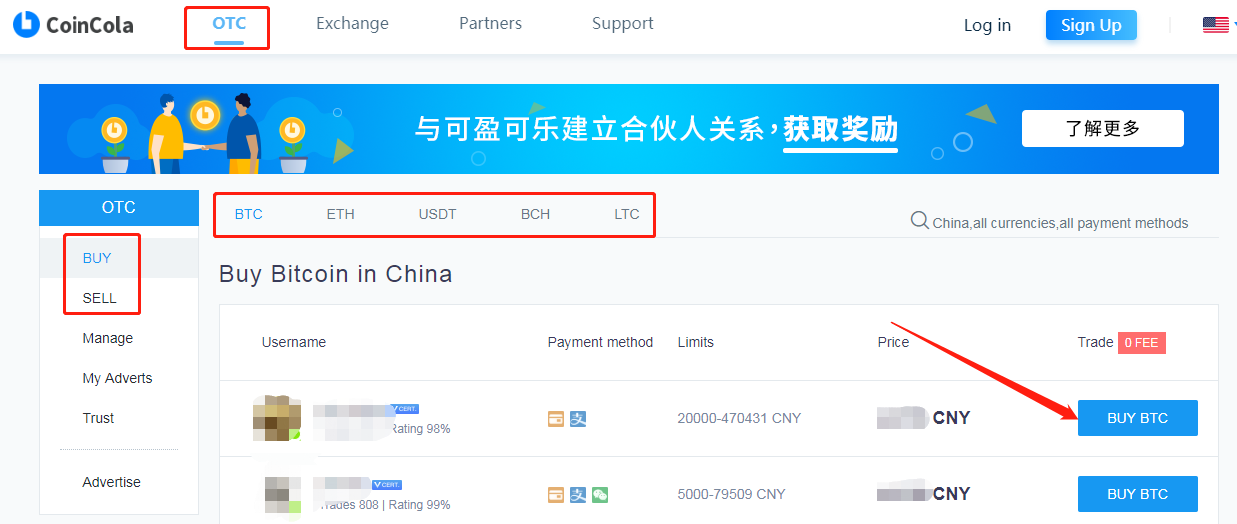Click the Log in link
The image size is (1237, 524).
click(987, 25)
